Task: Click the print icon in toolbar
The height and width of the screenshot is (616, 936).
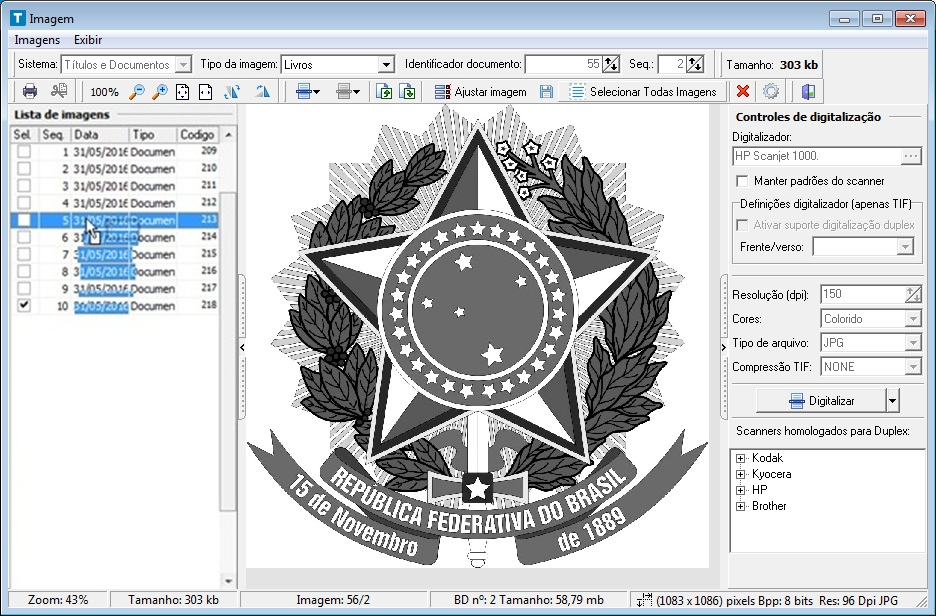Action: pos(30,91)
